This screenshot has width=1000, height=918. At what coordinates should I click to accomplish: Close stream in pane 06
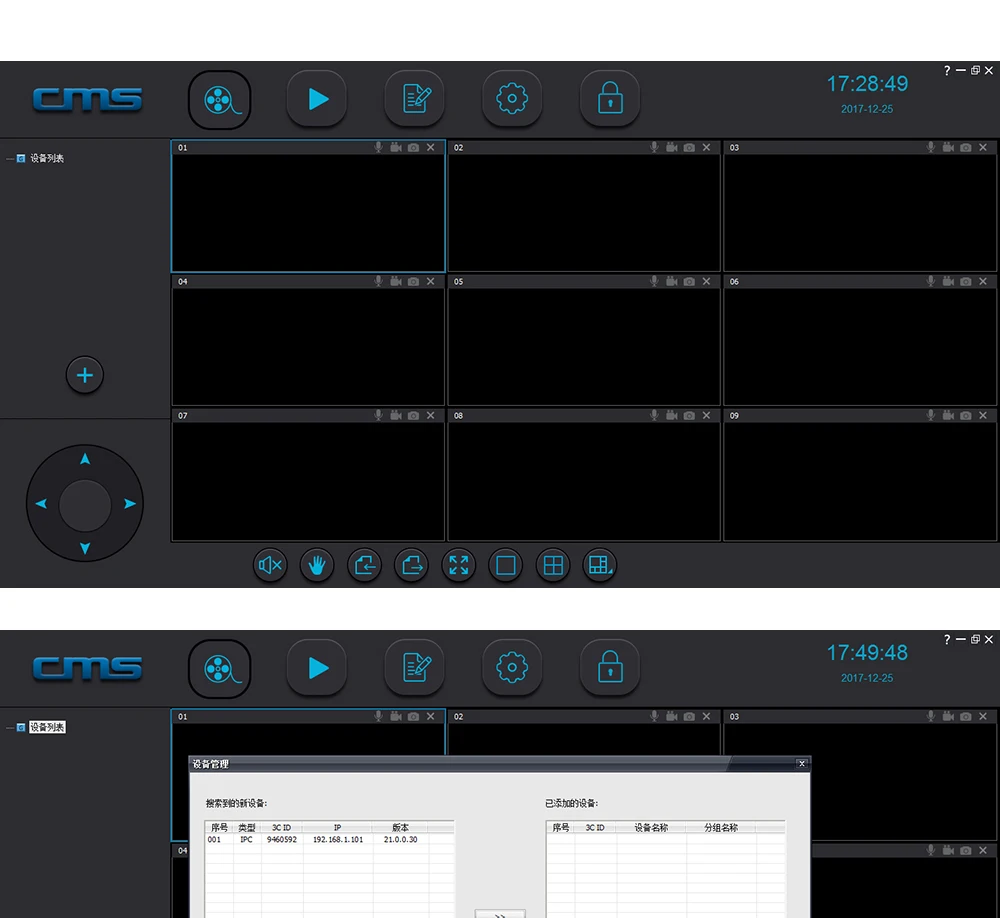pos(983,281)
